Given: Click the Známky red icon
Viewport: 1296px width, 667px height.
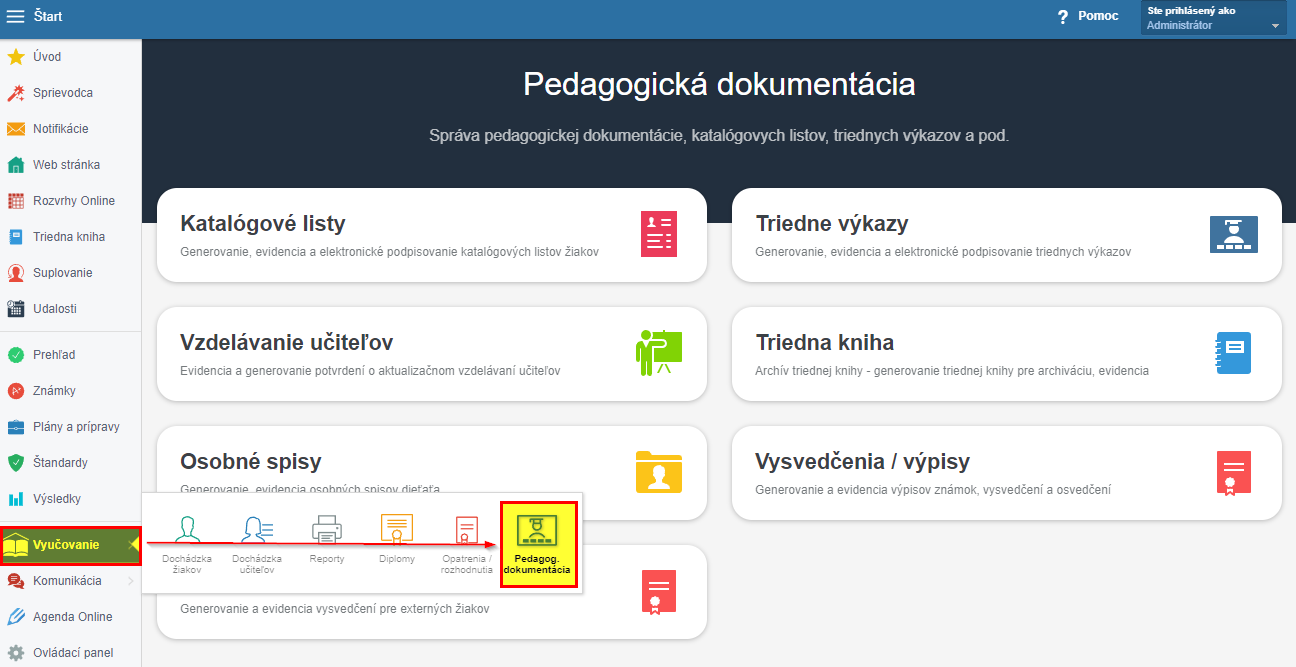Looking at the screenshot, I should click(x=16, y=391).
